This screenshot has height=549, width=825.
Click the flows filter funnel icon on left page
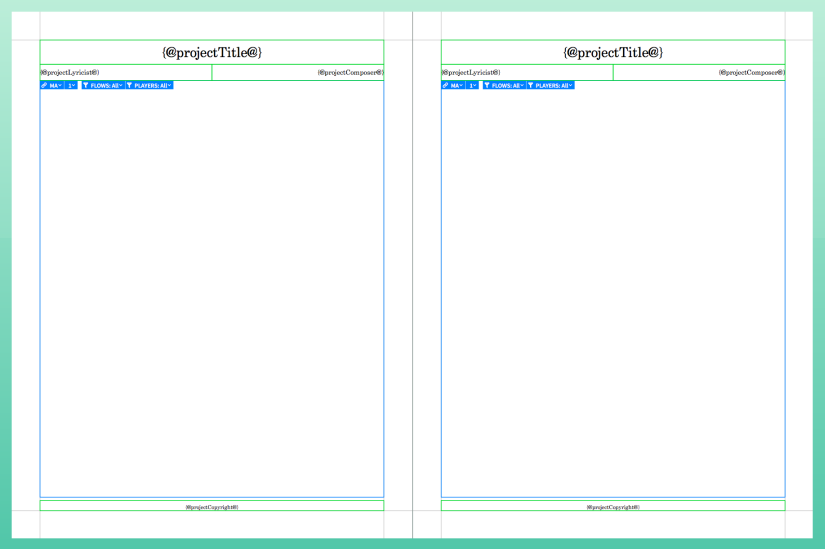coord(86,86)
